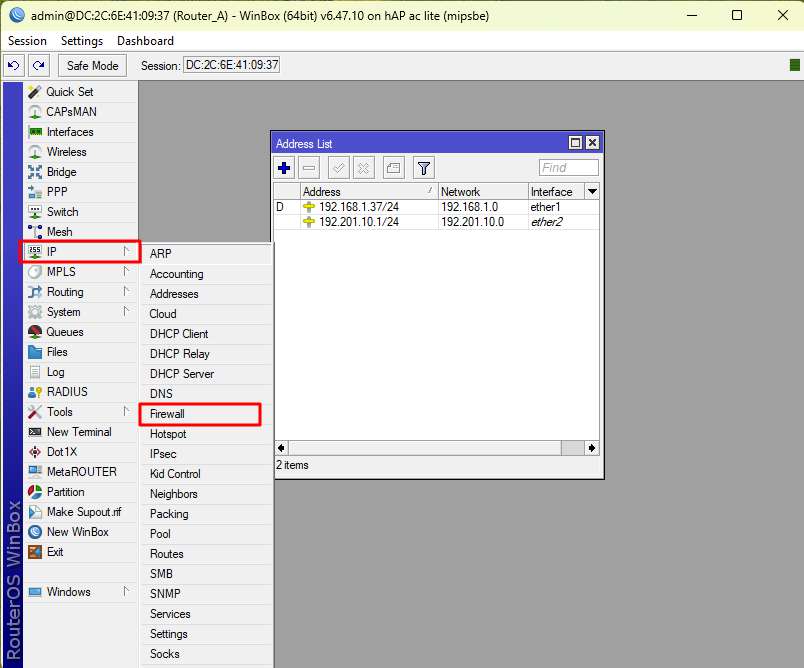Screen dimensions: 804x668
Task: Open the column selector dropdown arrow in Address List
Action: point(592,191)
